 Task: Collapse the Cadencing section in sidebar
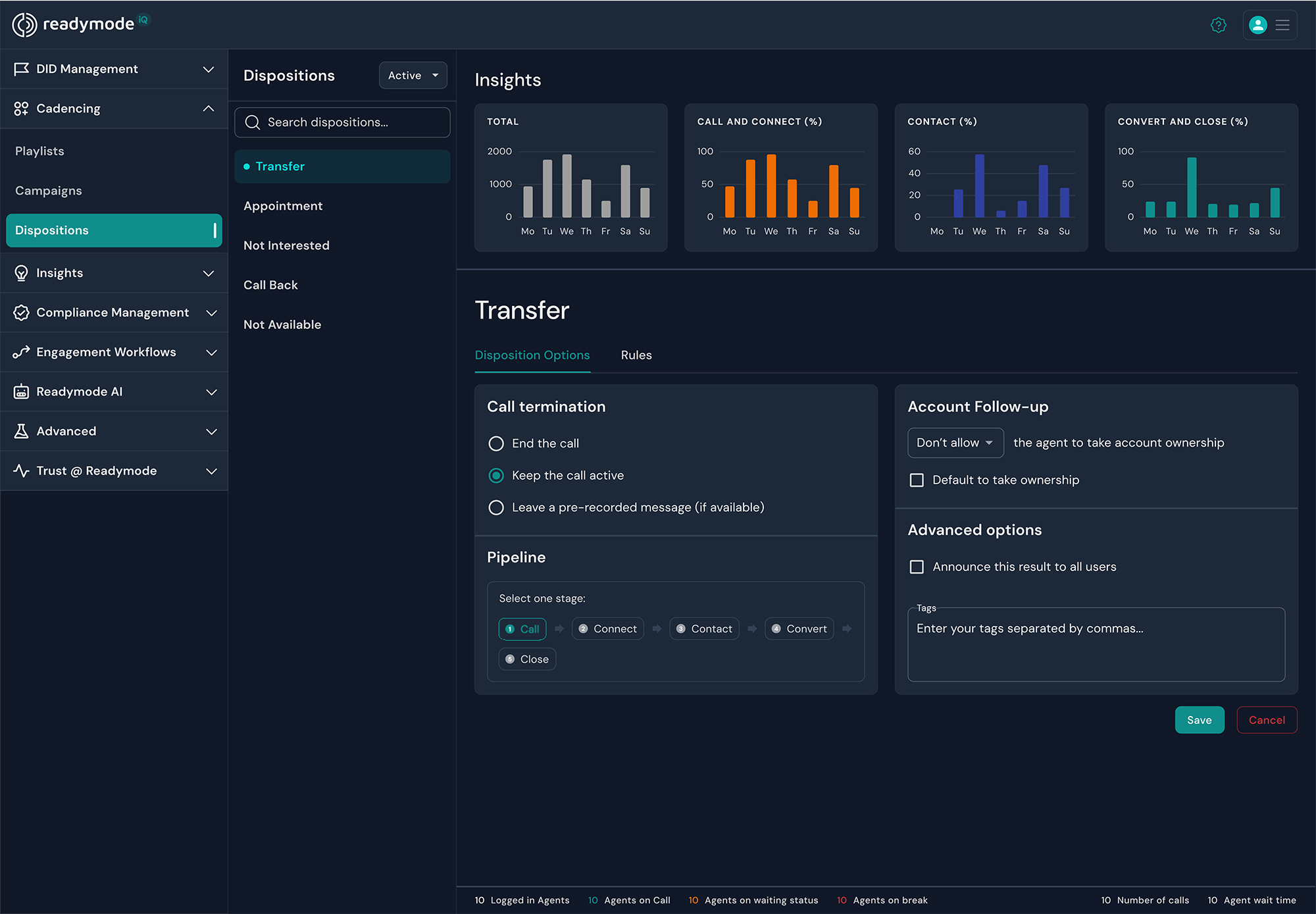click(x=209, y=108)
